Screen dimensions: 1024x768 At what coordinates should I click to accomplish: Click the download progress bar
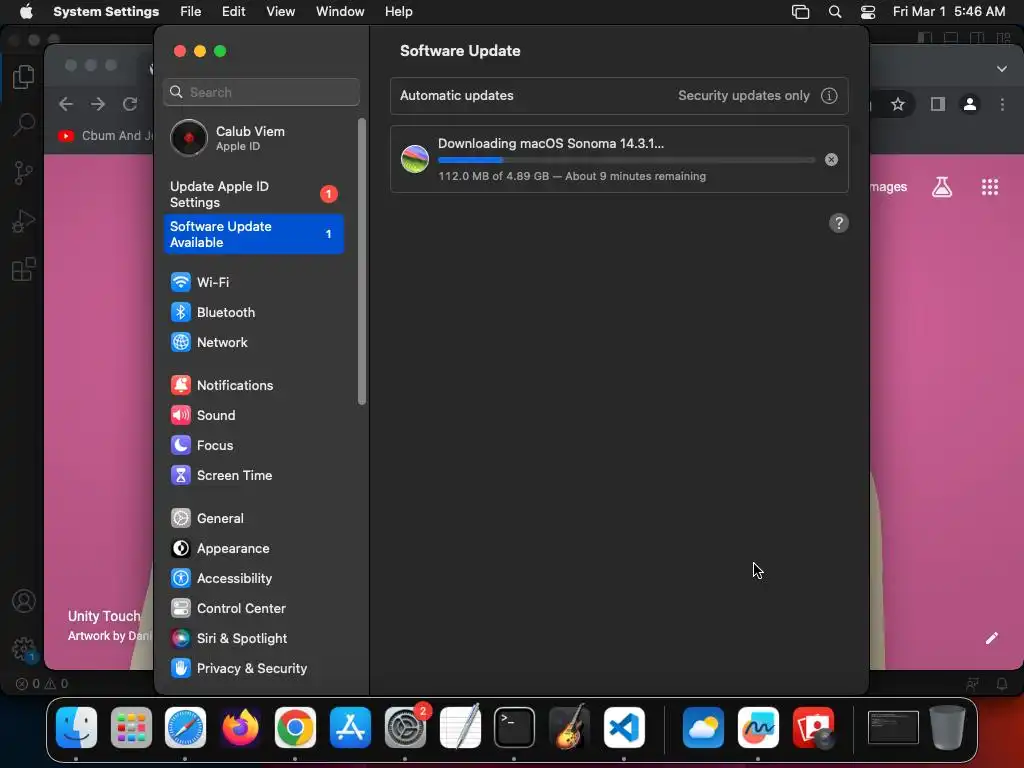[x=626, y=160]
